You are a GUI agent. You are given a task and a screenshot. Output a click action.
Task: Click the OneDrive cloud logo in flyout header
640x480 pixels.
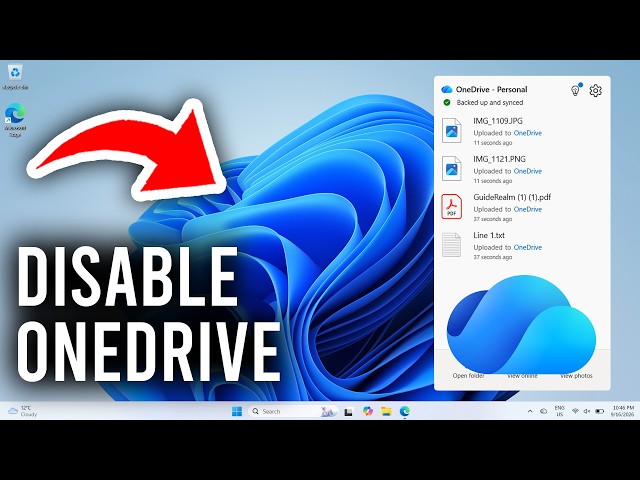click(x=447, y=89)
